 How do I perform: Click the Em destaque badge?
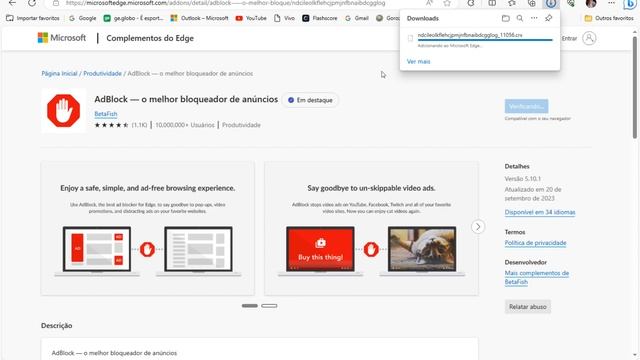(310, 100)
